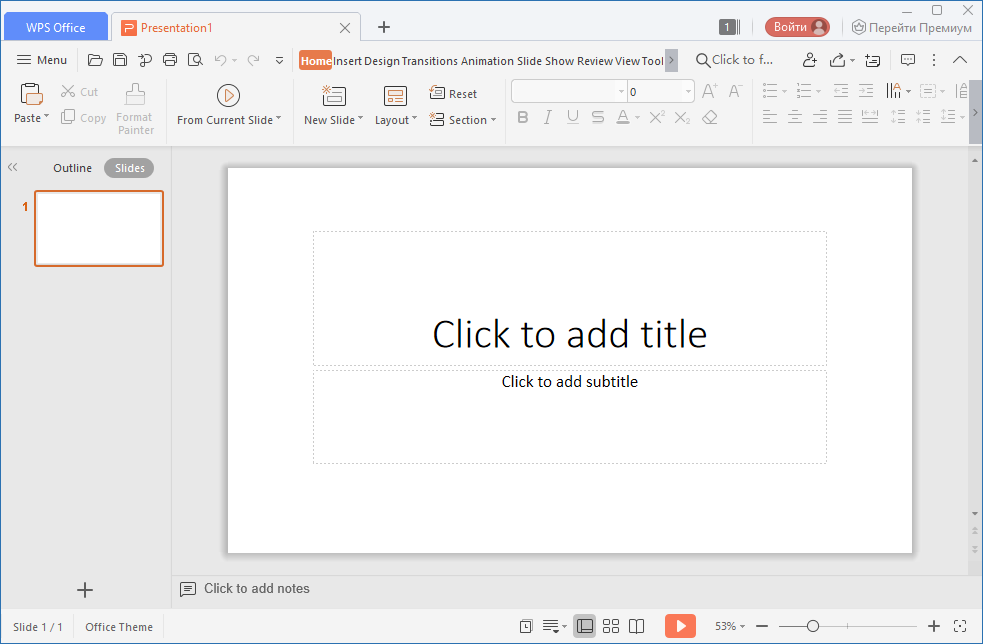Decrease the font size
Screen dimensions: 983x644
coord(735,92)
